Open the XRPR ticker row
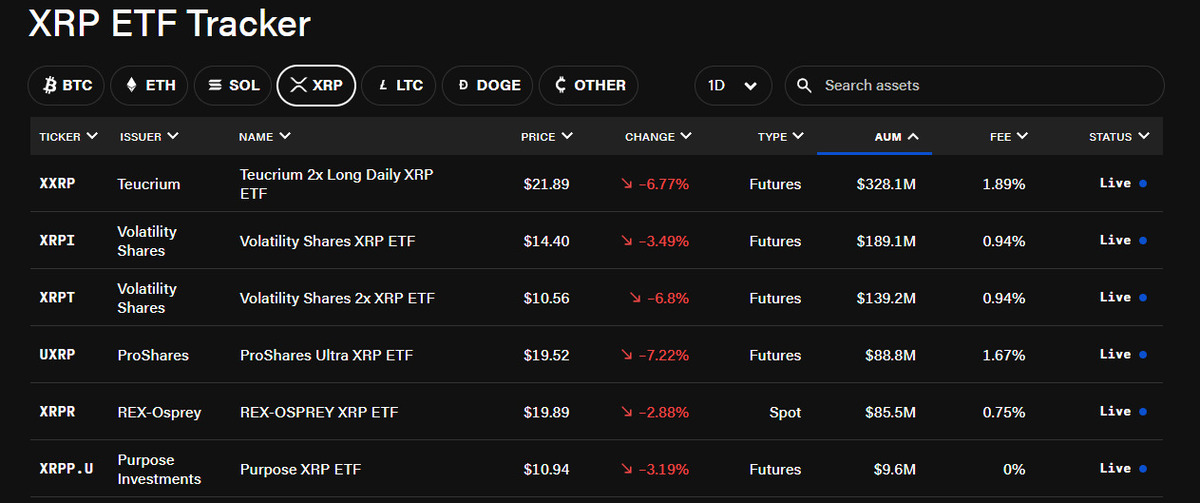The width and height of the screenshot is (1200, 503). coord(57,412)
